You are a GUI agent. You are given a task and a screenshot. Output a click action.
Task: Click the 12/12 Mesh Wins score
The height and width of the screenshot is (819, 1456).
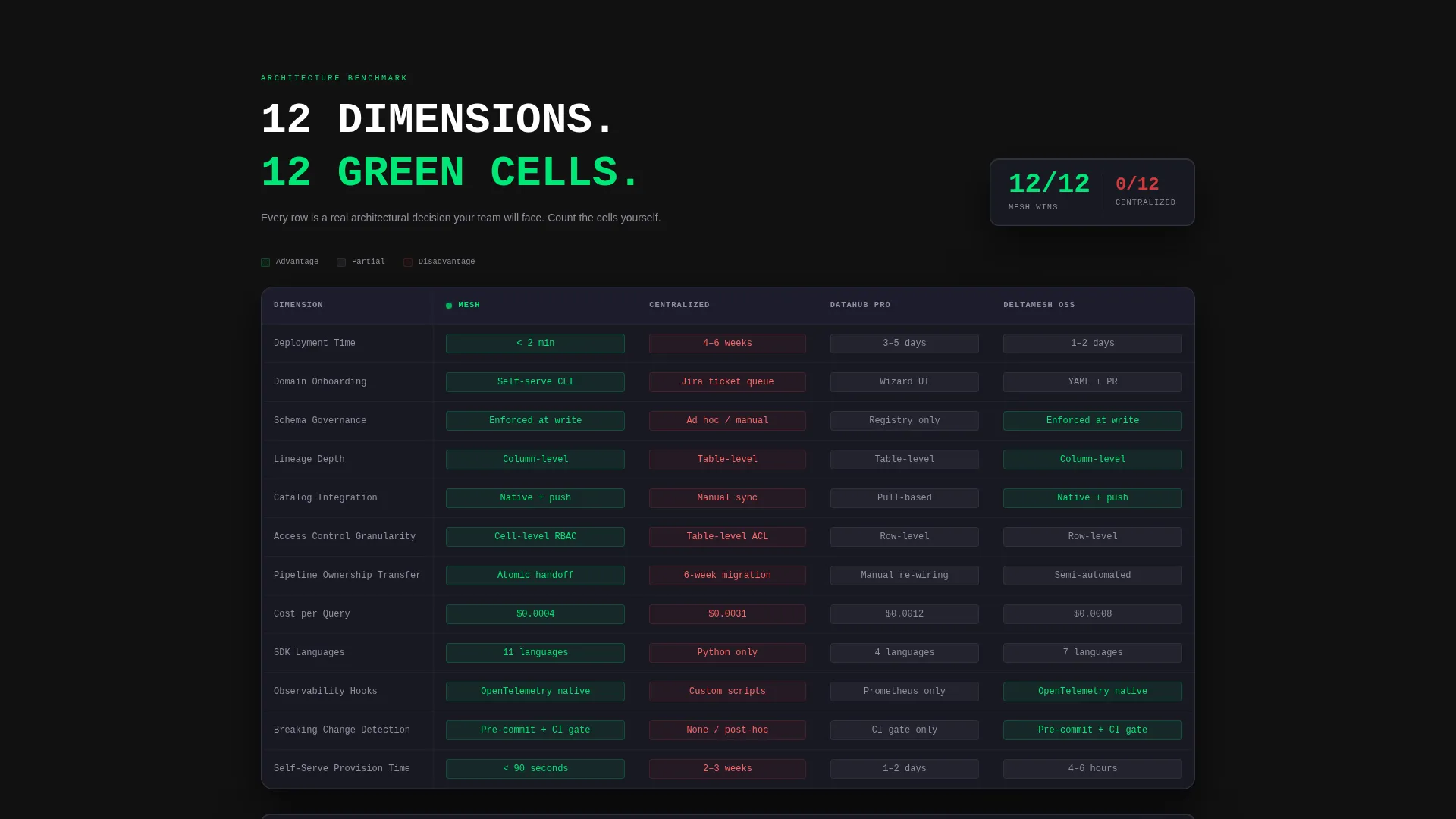pos(1049,184)
